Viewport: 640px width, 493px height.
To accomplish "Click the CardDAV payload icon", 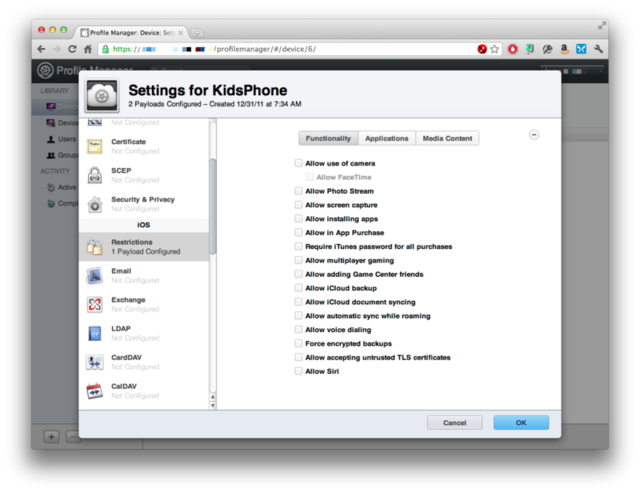I will (x=95, y=362).
